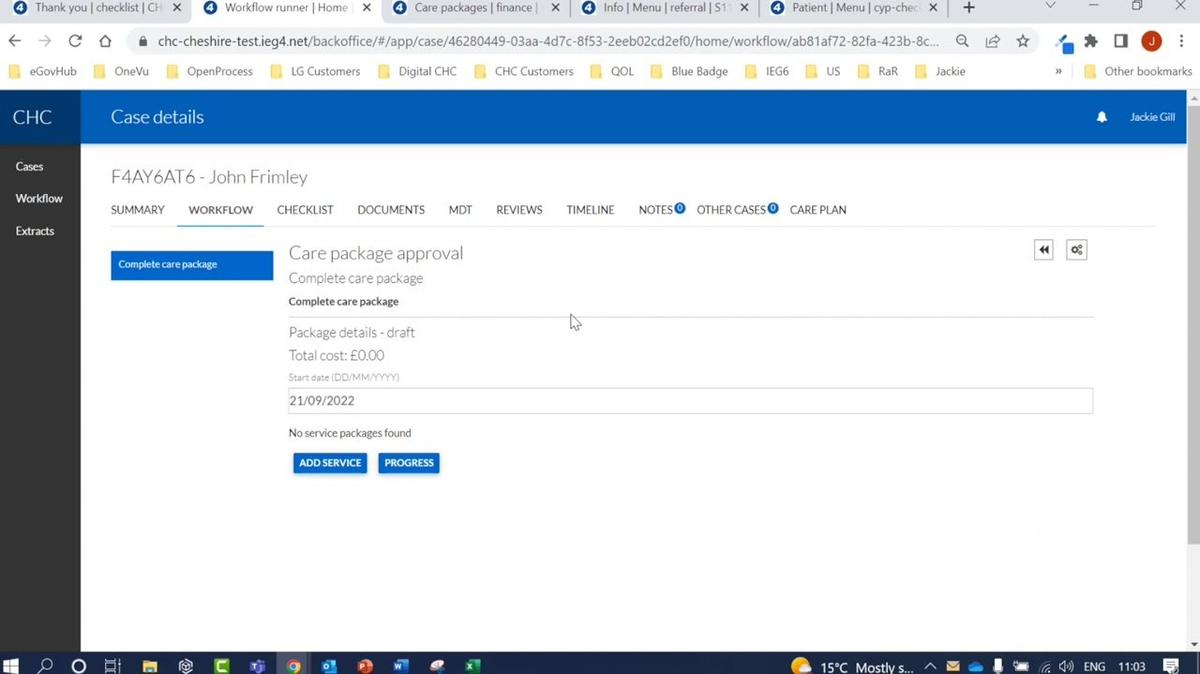Click the ADD SERVICE button
1200x674 pixels.
pos(329,462)
